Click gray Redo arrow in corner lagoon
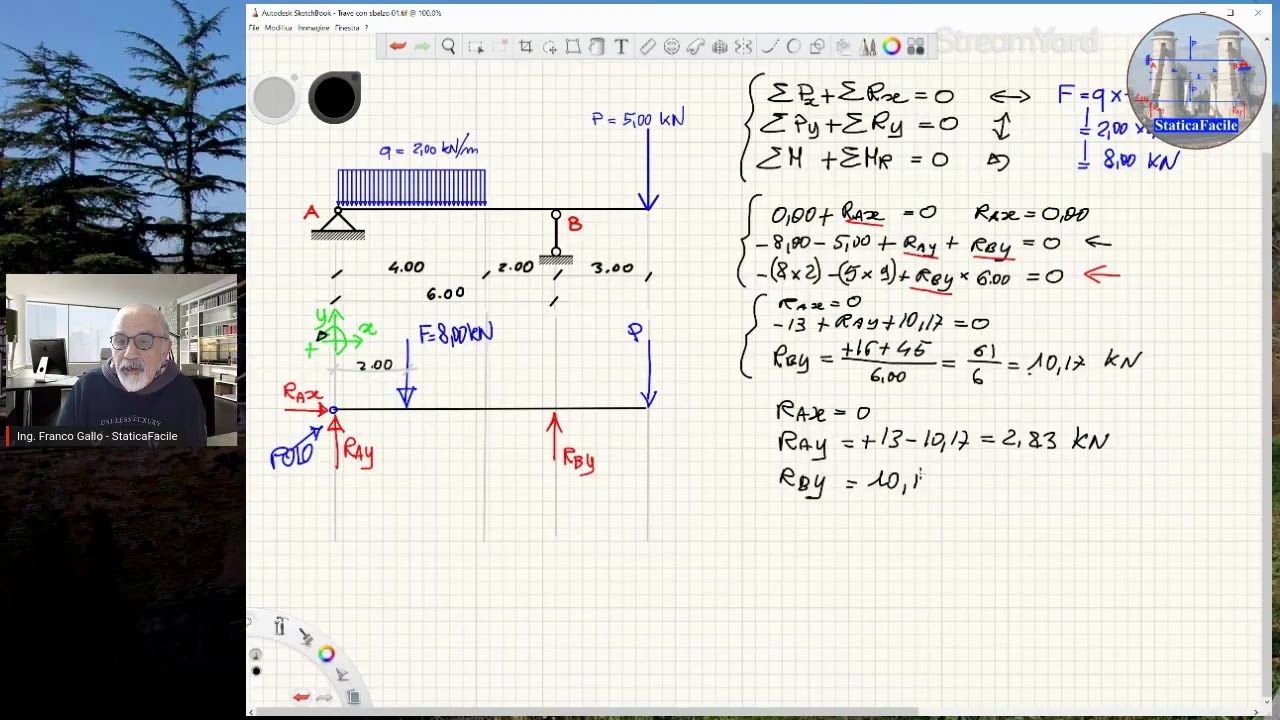 click(324, 697)
